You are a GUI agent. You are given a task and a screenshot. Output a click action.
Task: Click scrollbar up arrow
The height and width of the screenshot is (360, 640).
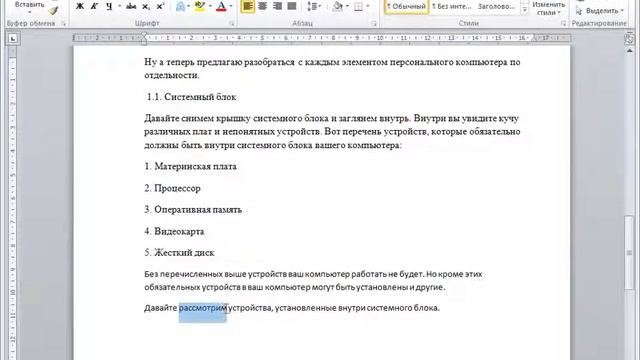coord(629,50)
